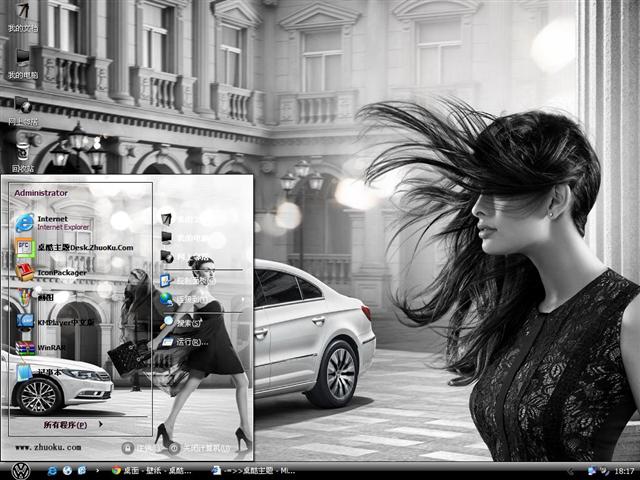Open 运行 run dialog entry
The width and height of the screenshot is (640, 480).
tap(185, 342)
